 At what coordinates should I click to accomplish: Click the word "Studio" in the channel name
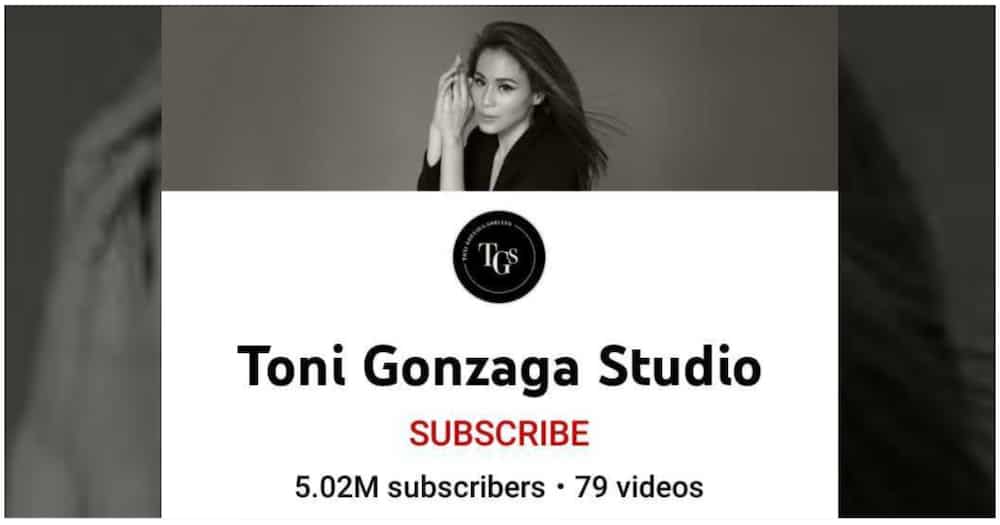[680, 366]
